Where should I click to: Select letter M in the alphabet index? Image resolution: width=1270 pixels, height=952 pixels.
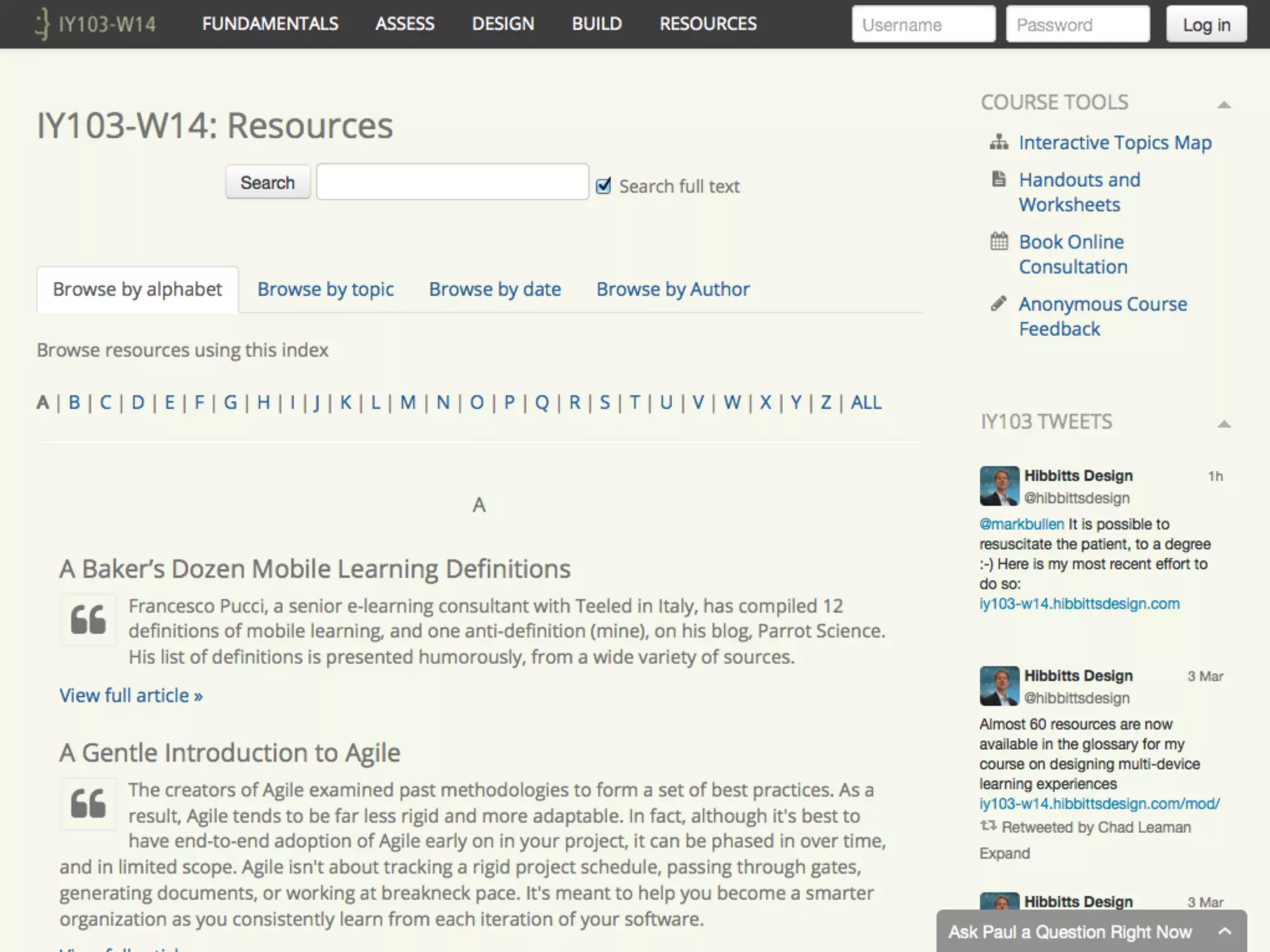[x=407, y=403]
